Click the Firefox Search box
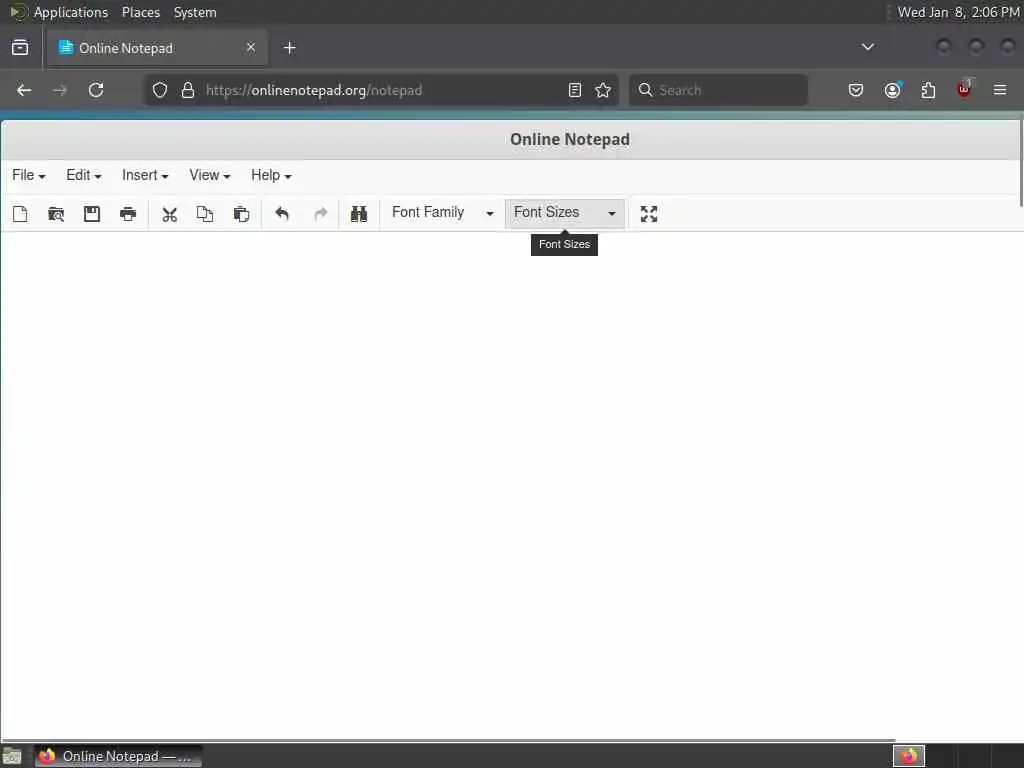This screenshot has width=1024, height=768. point(718,90)
